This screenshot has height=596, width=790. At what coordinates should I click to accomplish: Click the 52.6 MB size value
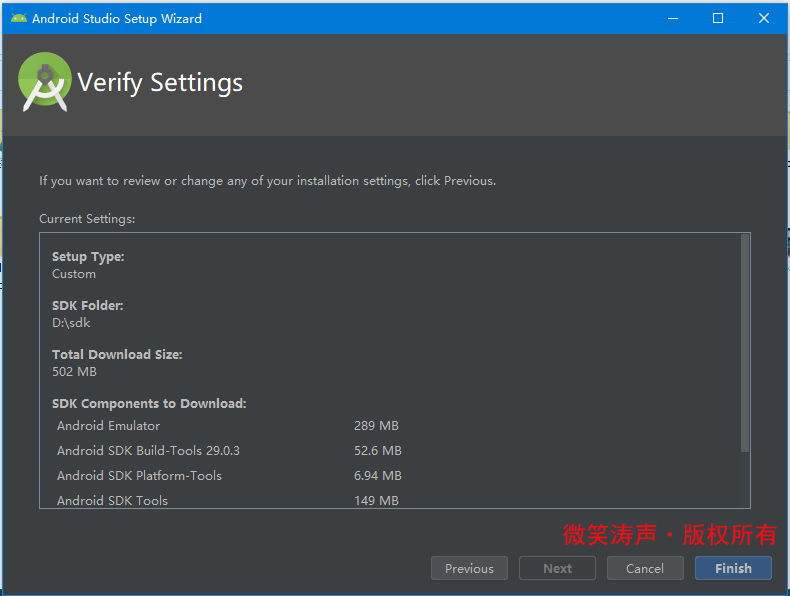click(377, 450)
